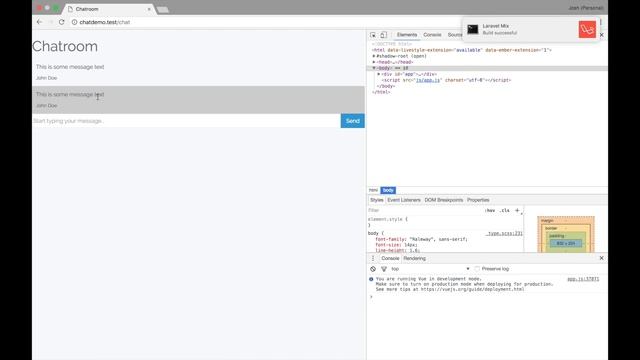The width and height of the screenshot is (640, 360).
Task: Switch to the DevTools Sources tab
Action: [x=455, y=35]
